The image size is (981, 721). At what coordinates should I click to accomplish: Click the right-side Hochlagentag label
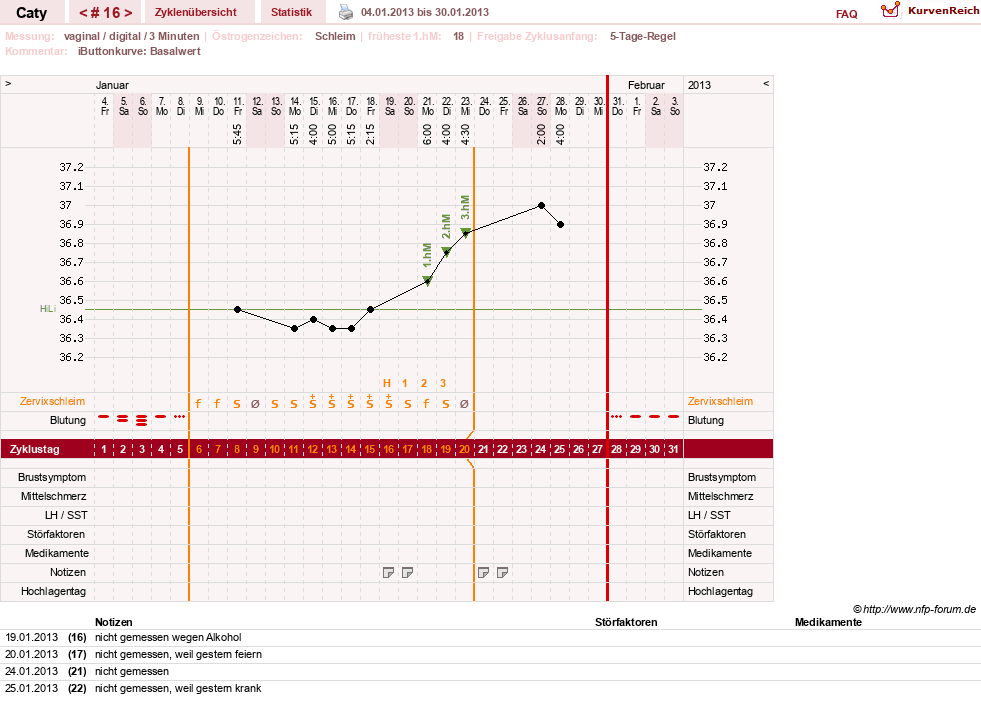click(x=720, y=591)
